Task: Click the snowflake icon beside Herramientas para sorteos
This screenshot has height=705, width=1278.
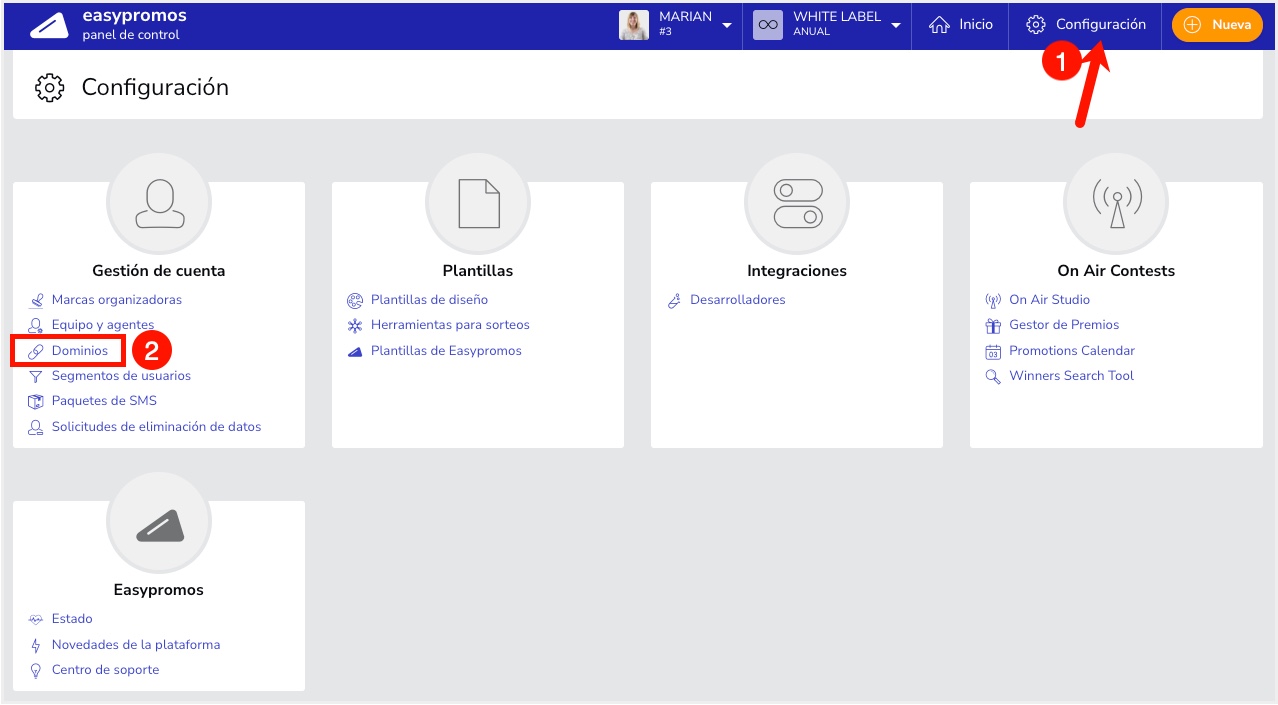Action: coord(355,326)
